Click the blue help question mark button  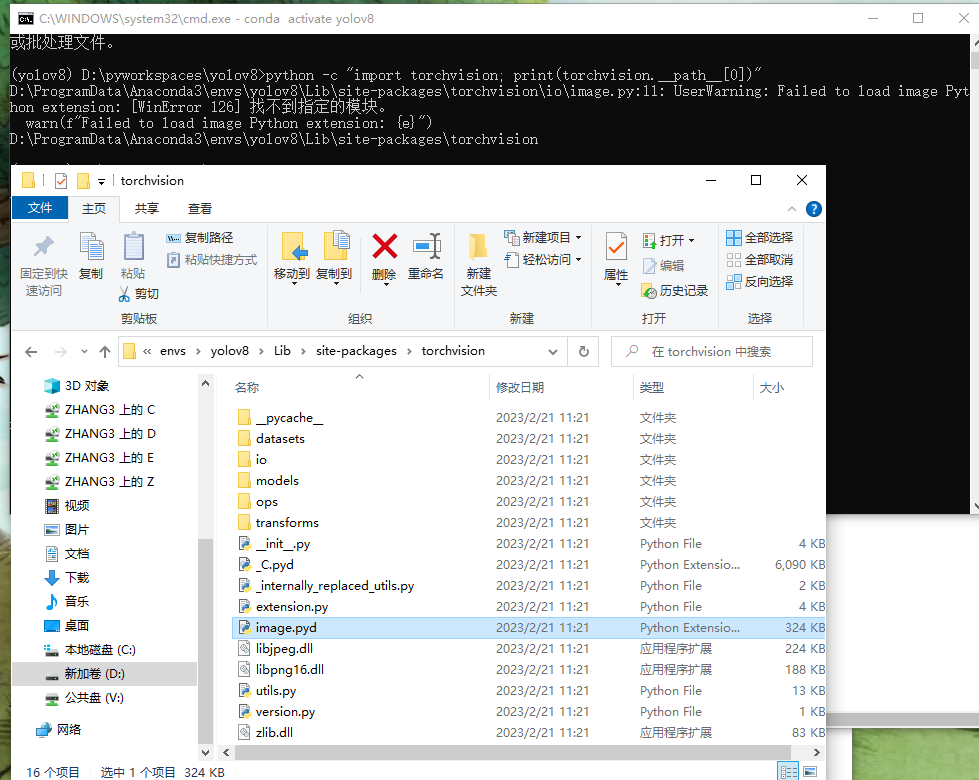[x=813, y=208]
